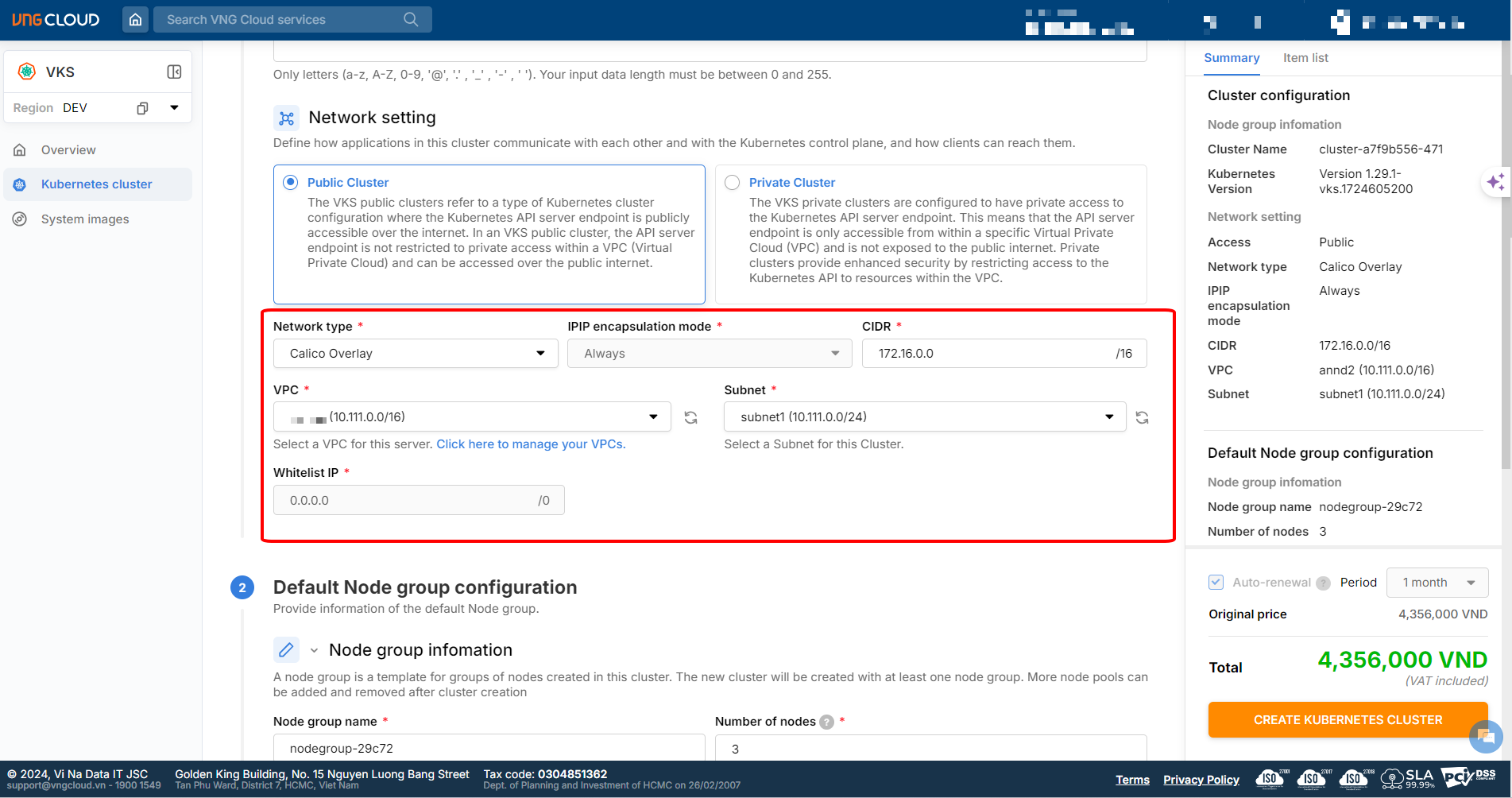Viewport: 1512px width, 798px height.
Task: Copy the DEV region icon
Action: 142,108
